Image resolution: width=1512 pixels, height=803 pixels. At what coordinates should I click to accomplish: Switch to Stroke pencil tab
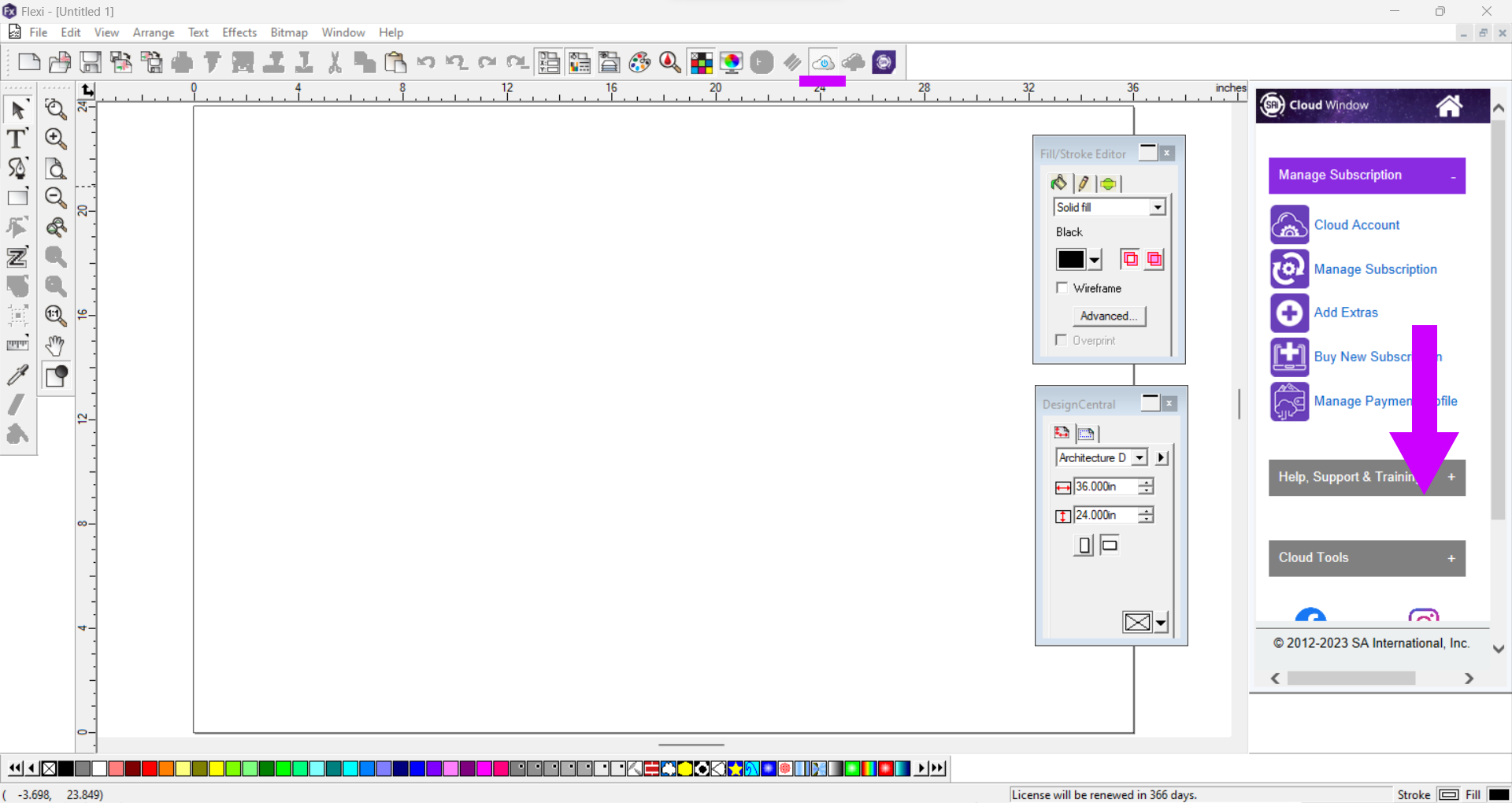[x=1083, y=183]
